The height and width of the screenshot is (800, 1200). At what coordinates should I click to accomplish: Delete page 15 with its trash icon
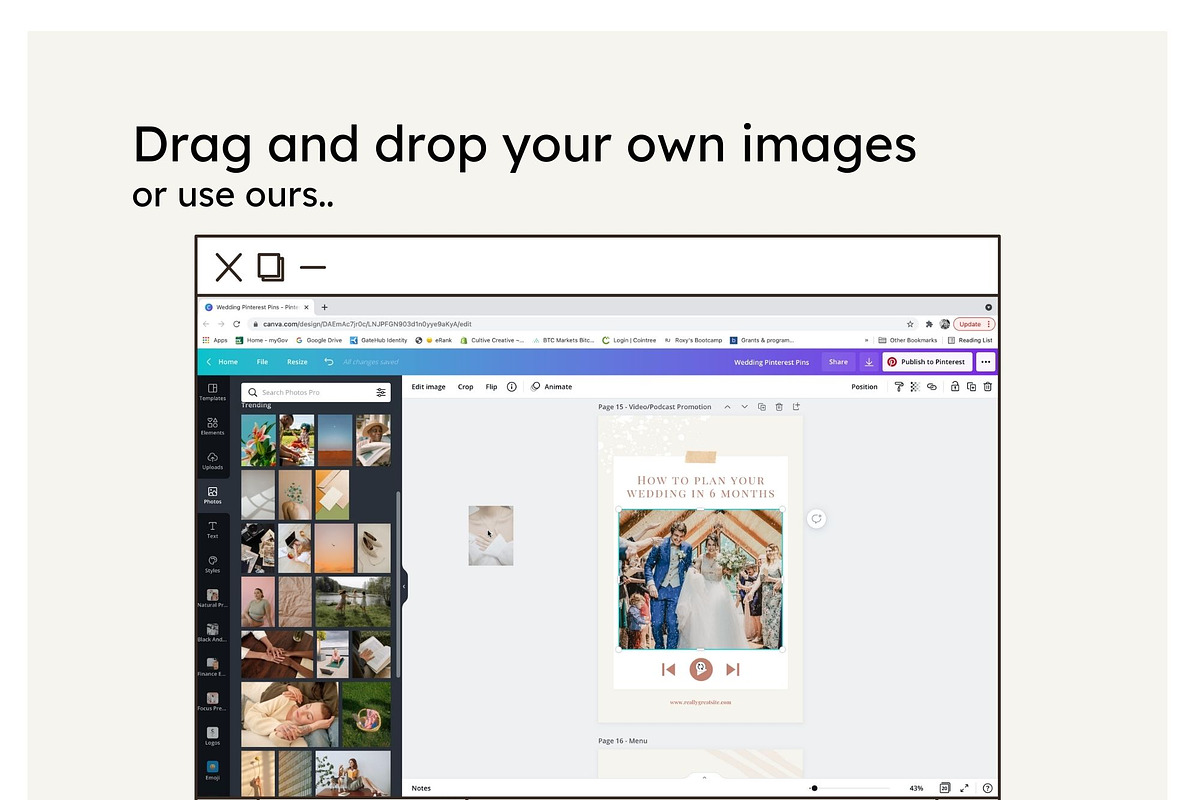coord(779,407)
